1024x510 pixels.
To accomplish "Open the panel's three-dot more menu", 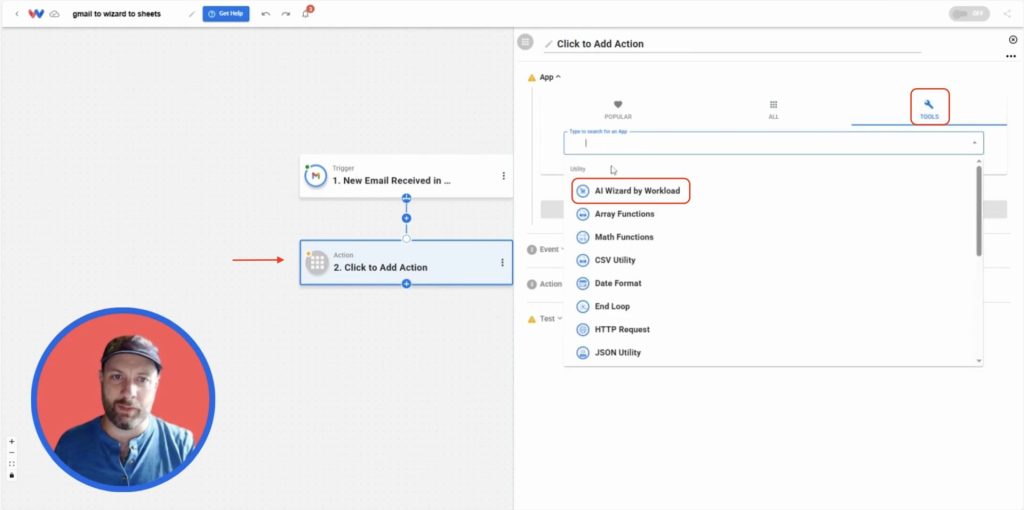I will (x=1011, y=56).
